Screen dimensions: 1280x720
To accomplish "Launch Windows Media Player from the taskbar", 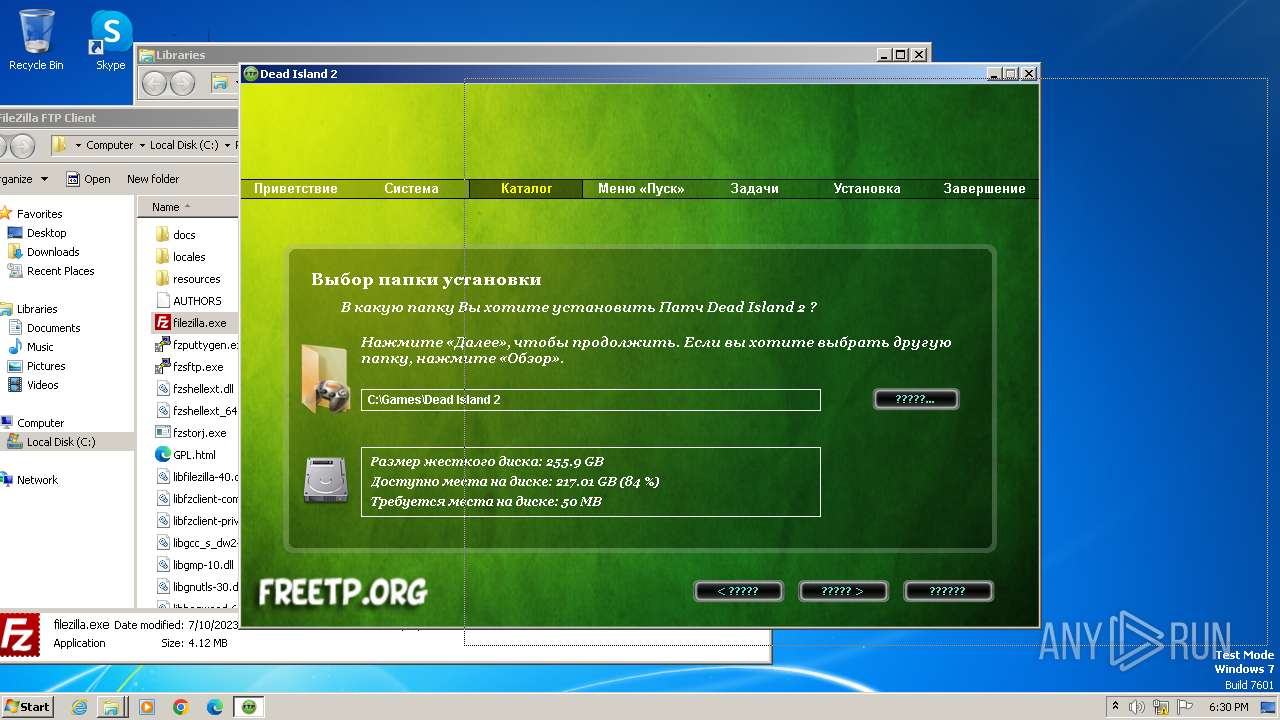I will [146, 707].
